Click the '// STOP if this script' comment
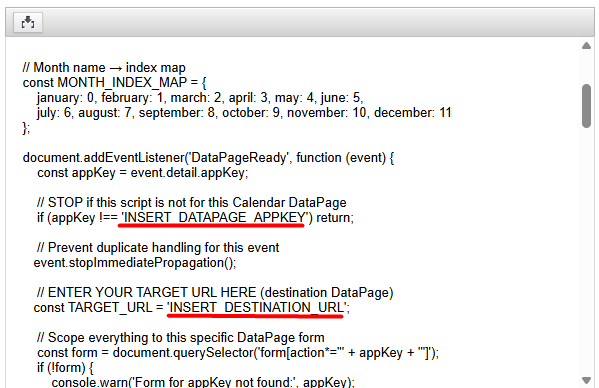The height and width of the screenshot is (388, 599). [x=192, y=203]
